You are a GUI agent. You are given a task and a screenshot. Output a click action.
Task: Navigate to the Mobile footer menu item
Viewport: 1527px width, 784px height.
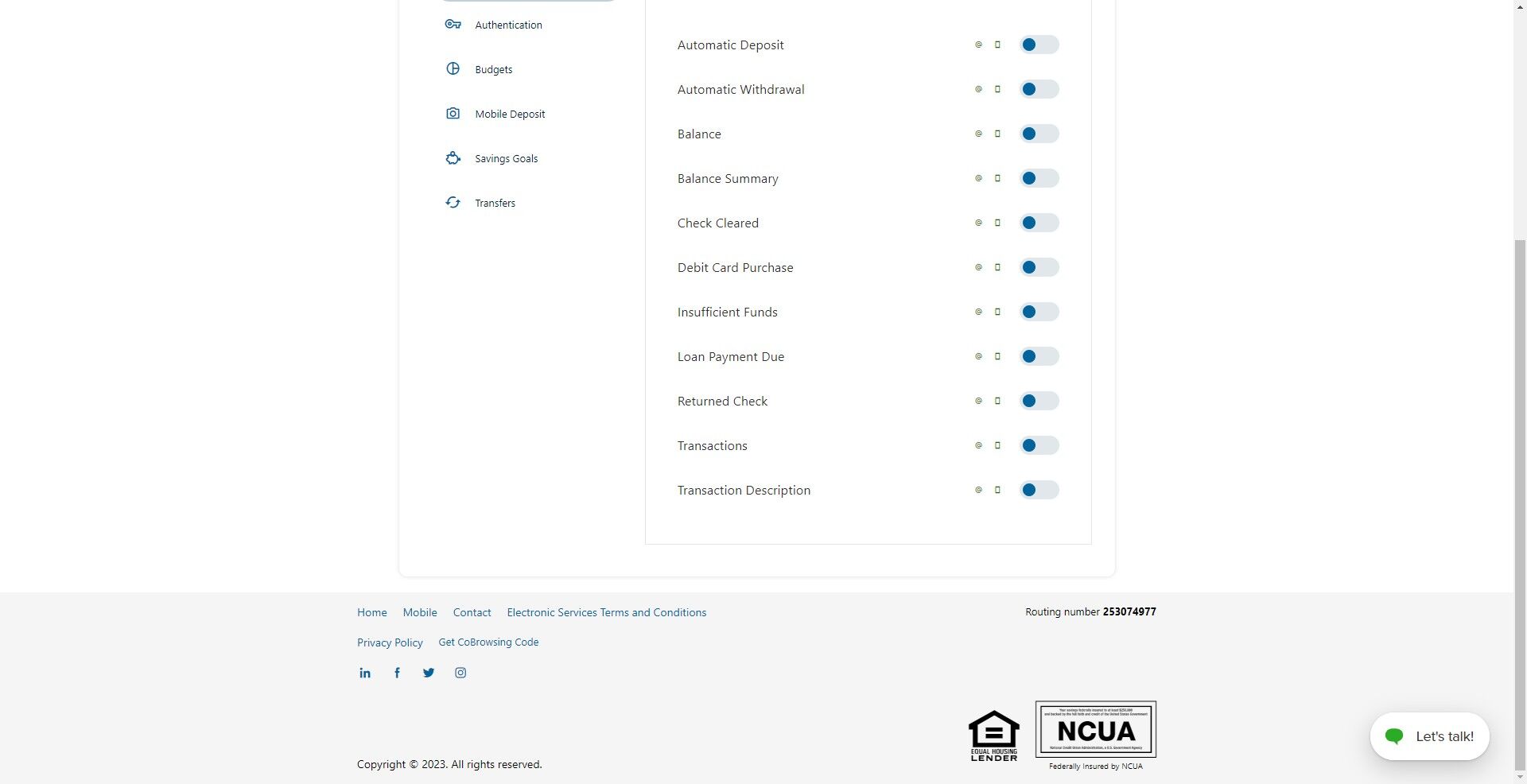click(420, 612)
